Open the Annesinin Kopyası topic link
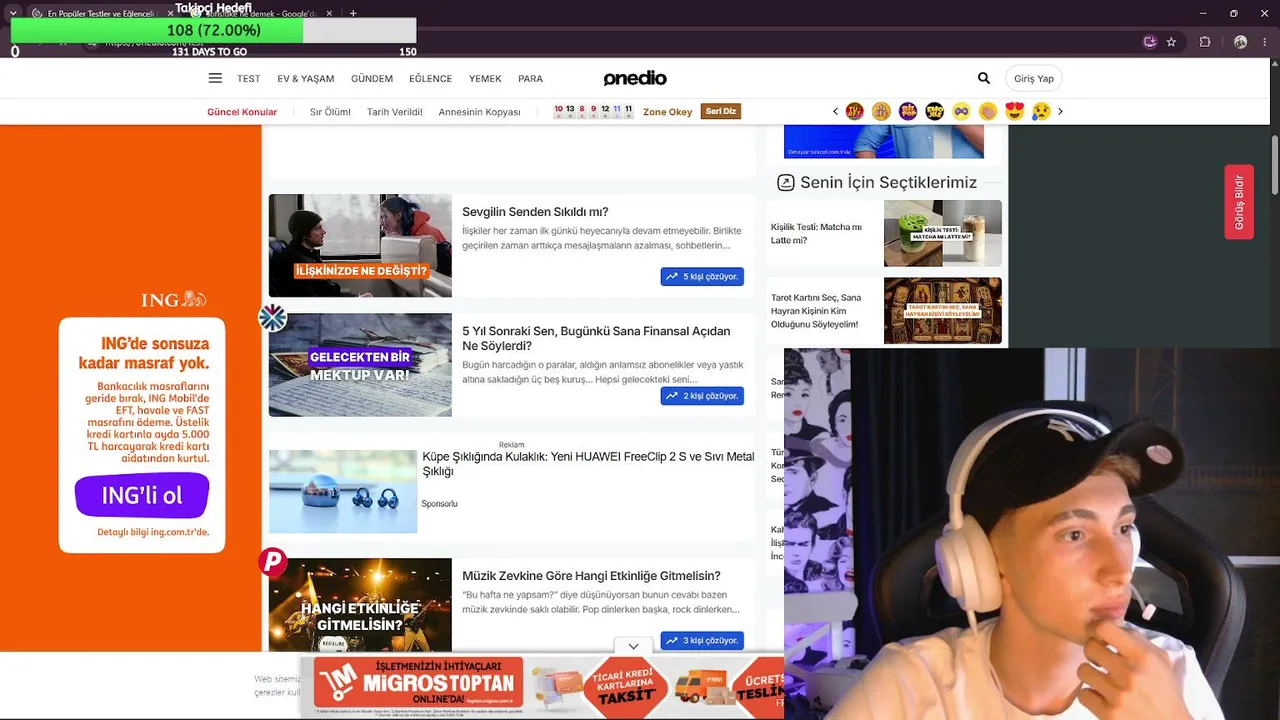This screenshot has width=1280, height=720. 480,112
